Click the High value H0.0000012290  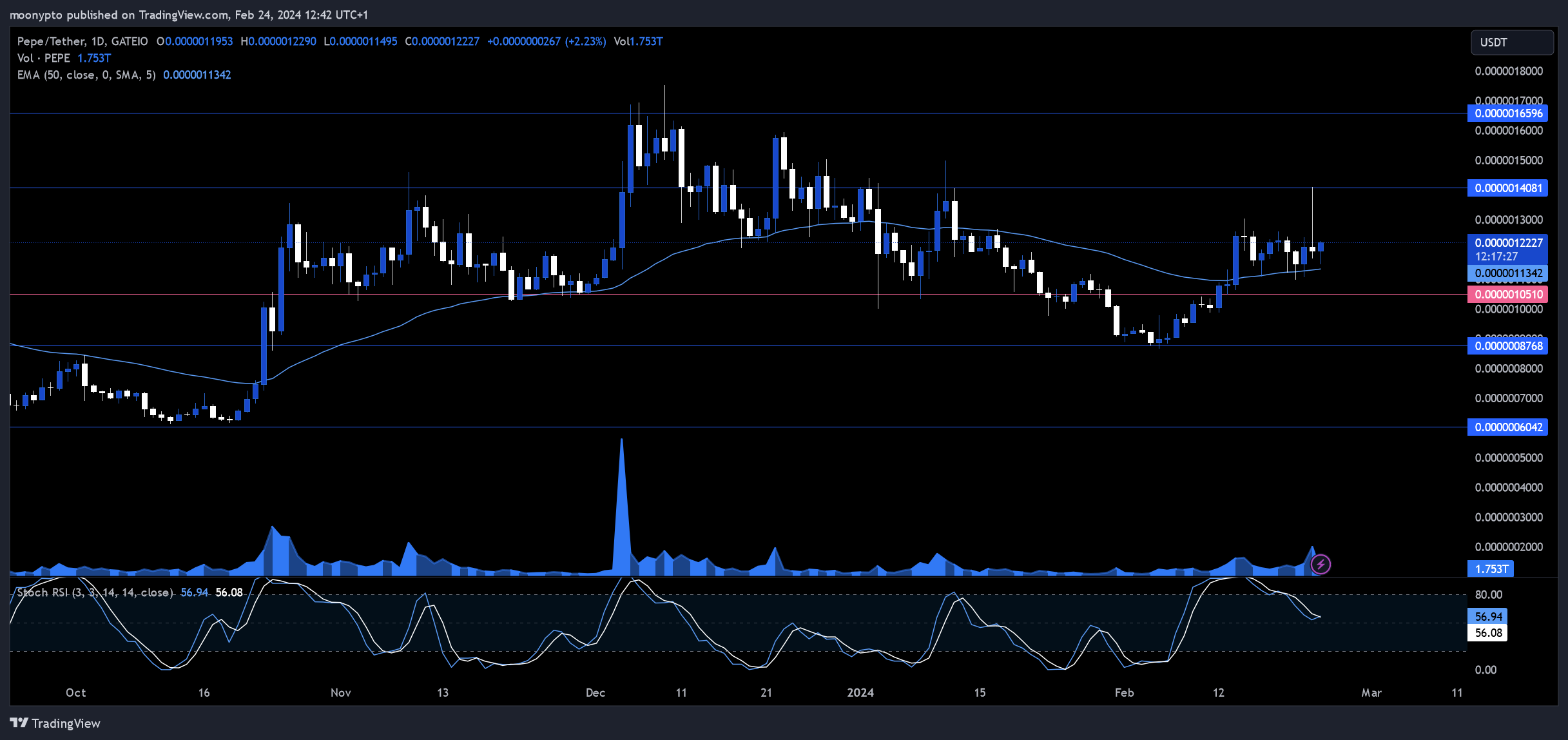pos(278,41)
